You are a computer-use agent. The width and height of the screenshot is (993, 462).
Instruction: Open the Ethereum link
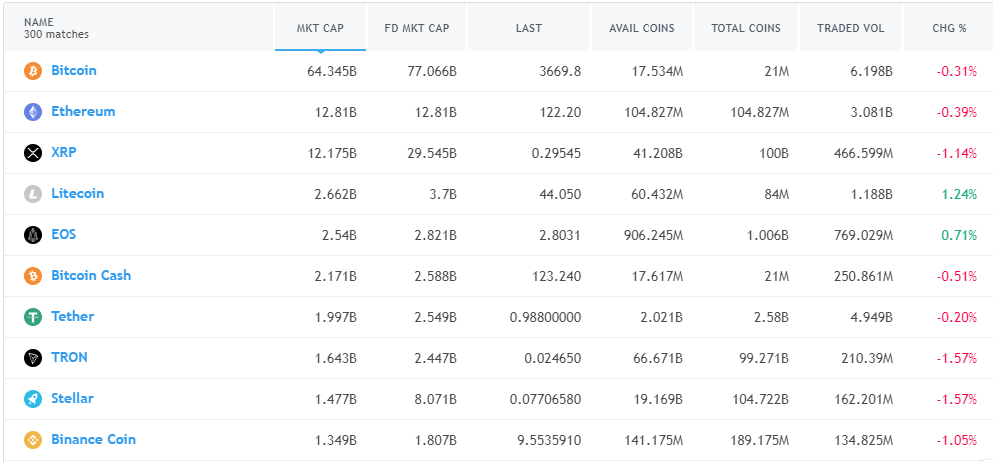tap(83, 111)
